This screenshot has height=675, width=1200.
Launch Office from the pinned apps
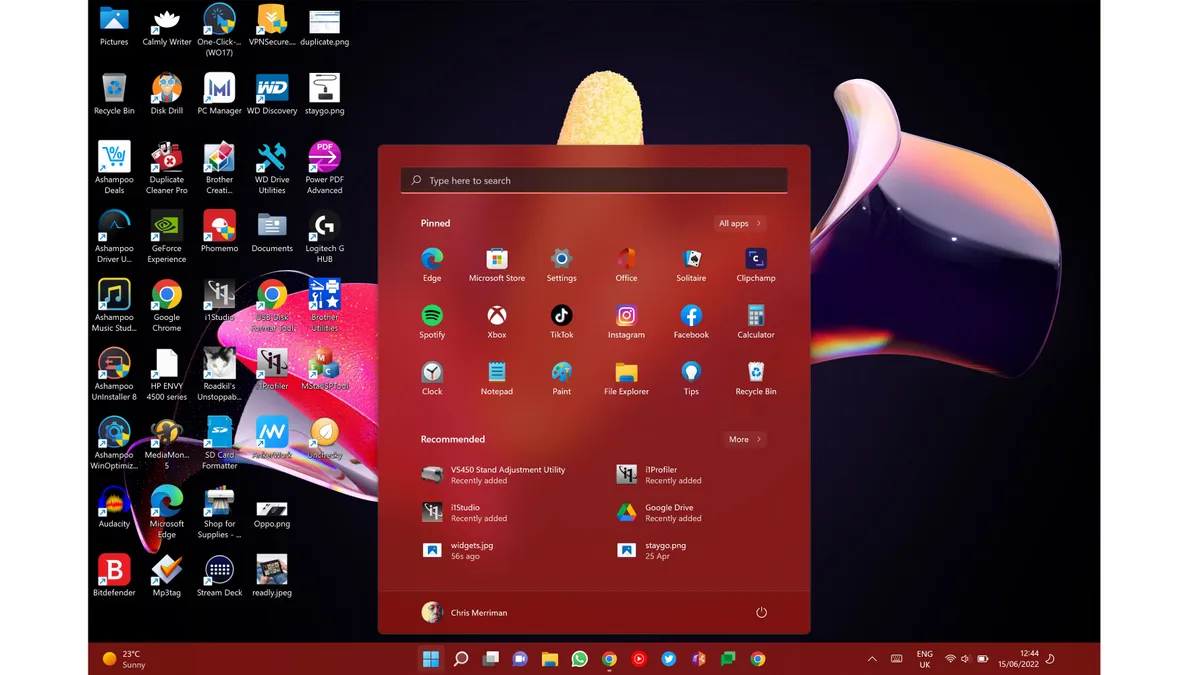click(x=626, y=265)
